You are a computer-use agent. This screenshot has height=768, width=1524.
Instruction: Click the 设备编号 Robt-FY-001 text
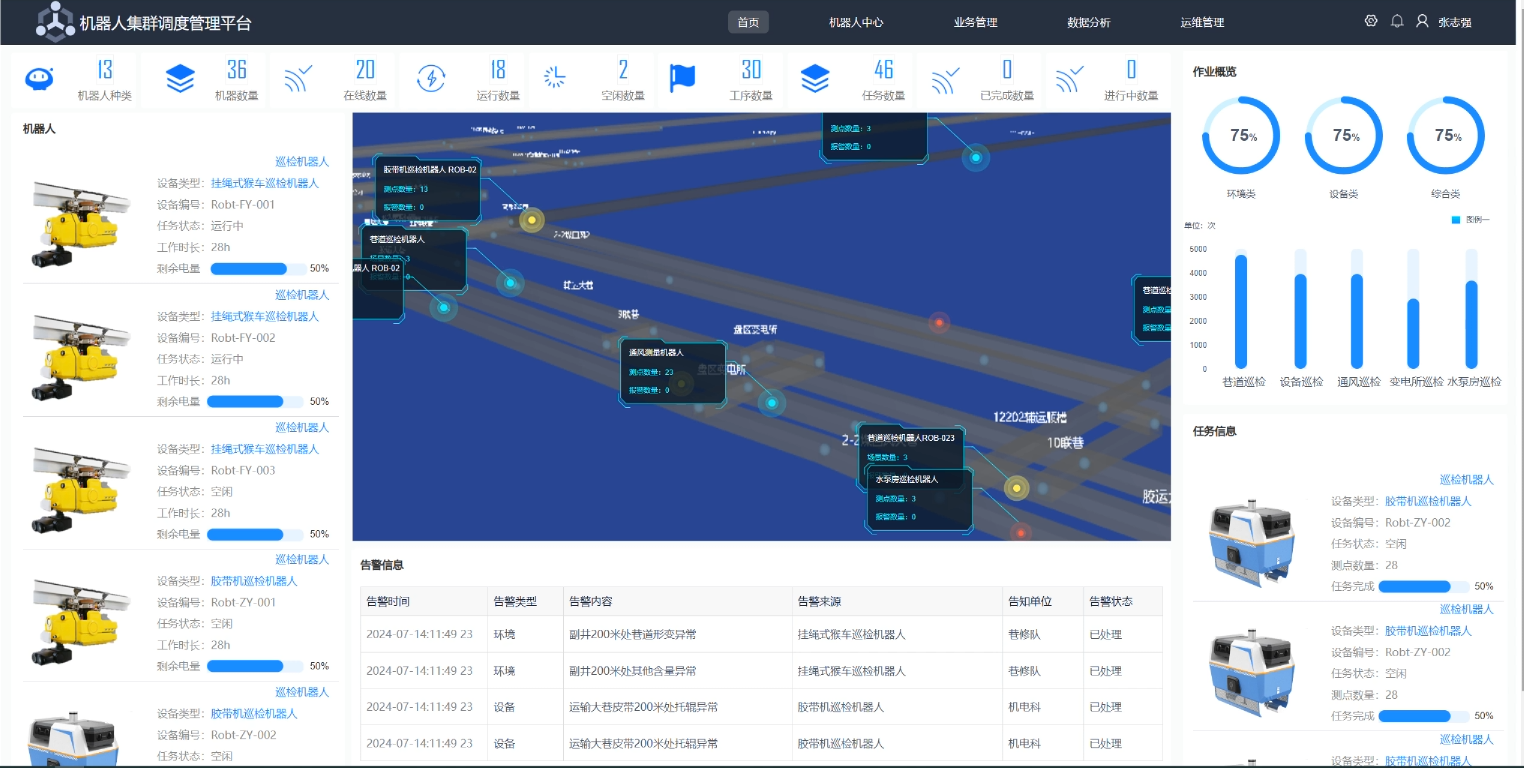coord(216,205)
